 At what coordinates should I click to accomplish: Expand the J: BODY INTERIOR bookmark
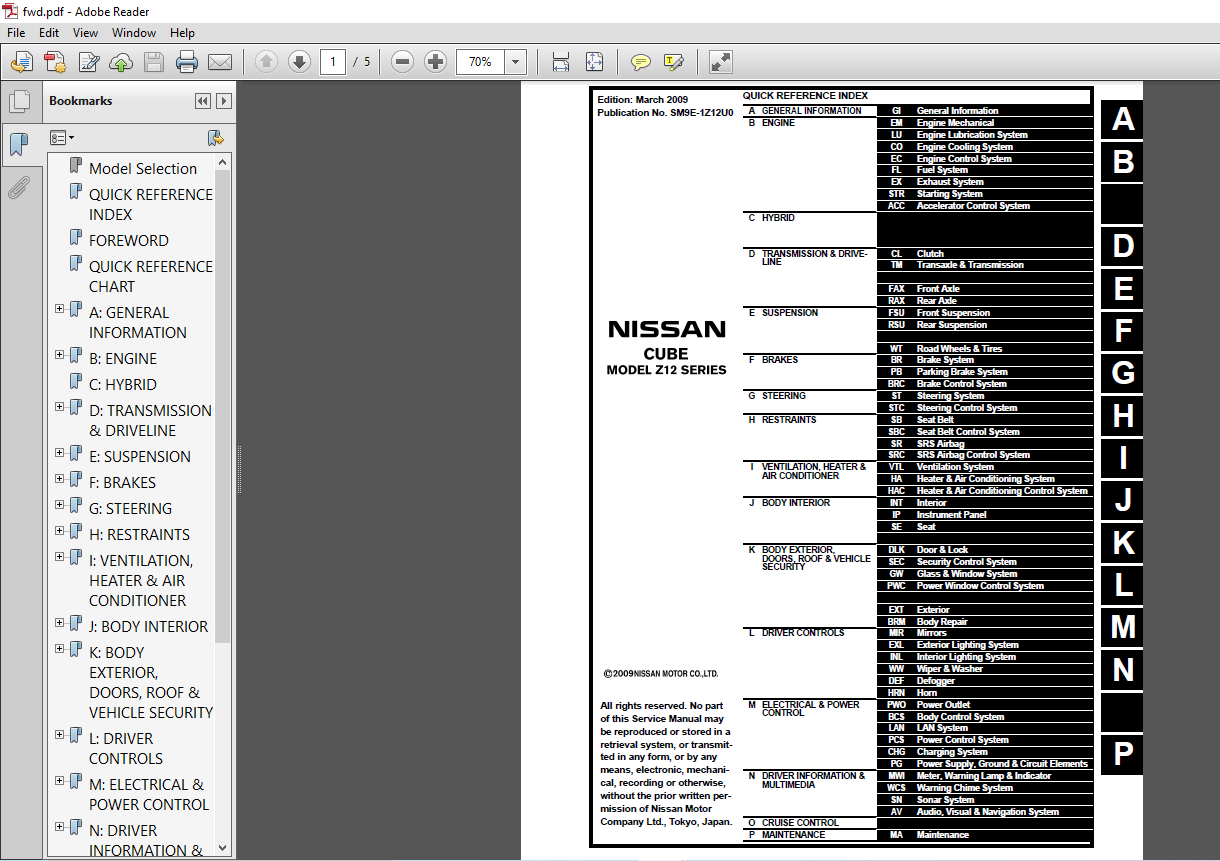click(60, 623)
